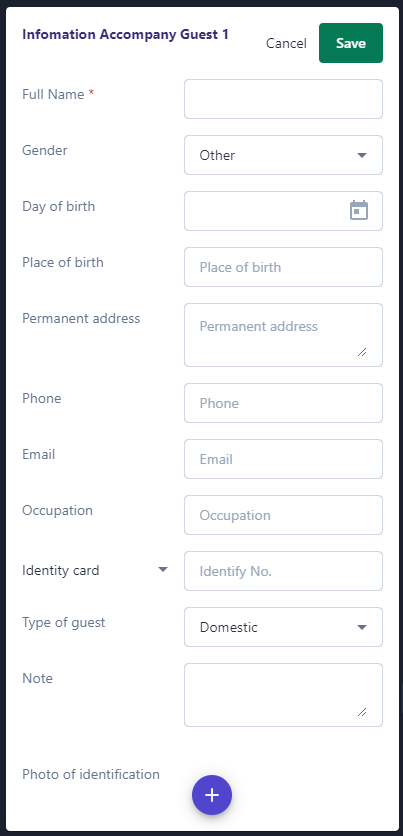
Task: Grab the Permanent address resize handle
Action: [x=362, y=351]
